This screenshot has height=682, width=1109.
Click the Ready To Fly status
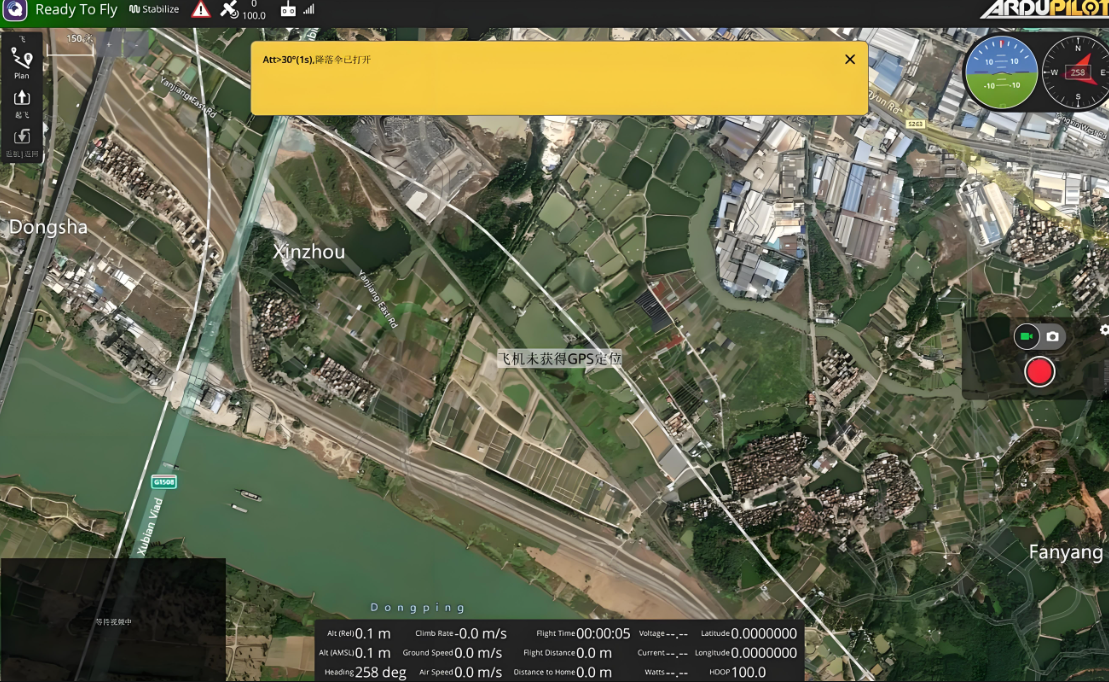point(76,10)
